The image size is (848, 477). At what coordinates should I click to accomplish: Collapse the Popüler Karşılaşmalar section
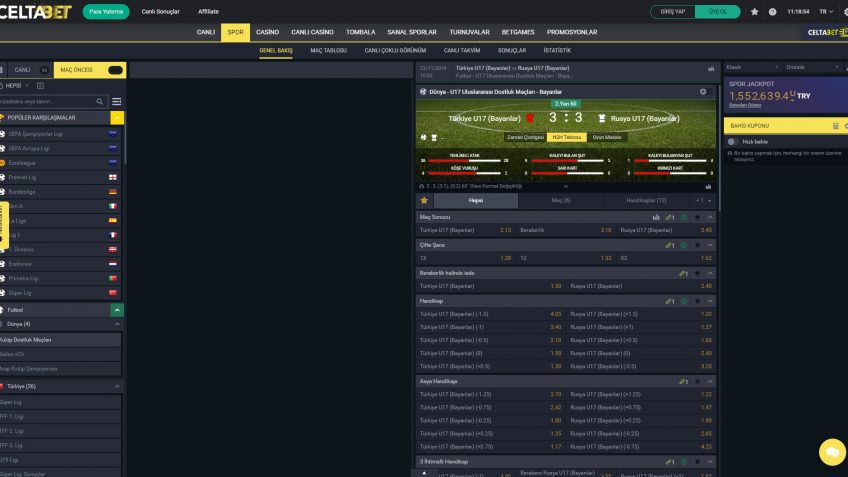tap(117, 117)
